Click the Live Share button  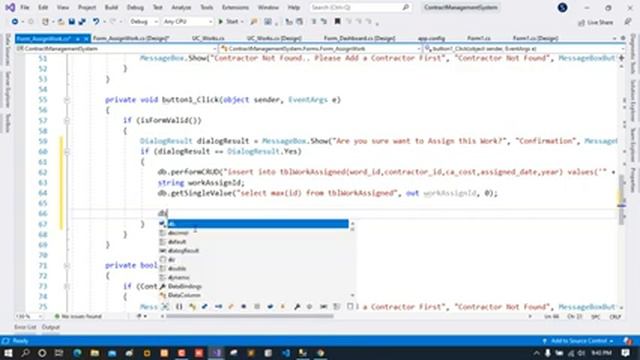(596, 22)
